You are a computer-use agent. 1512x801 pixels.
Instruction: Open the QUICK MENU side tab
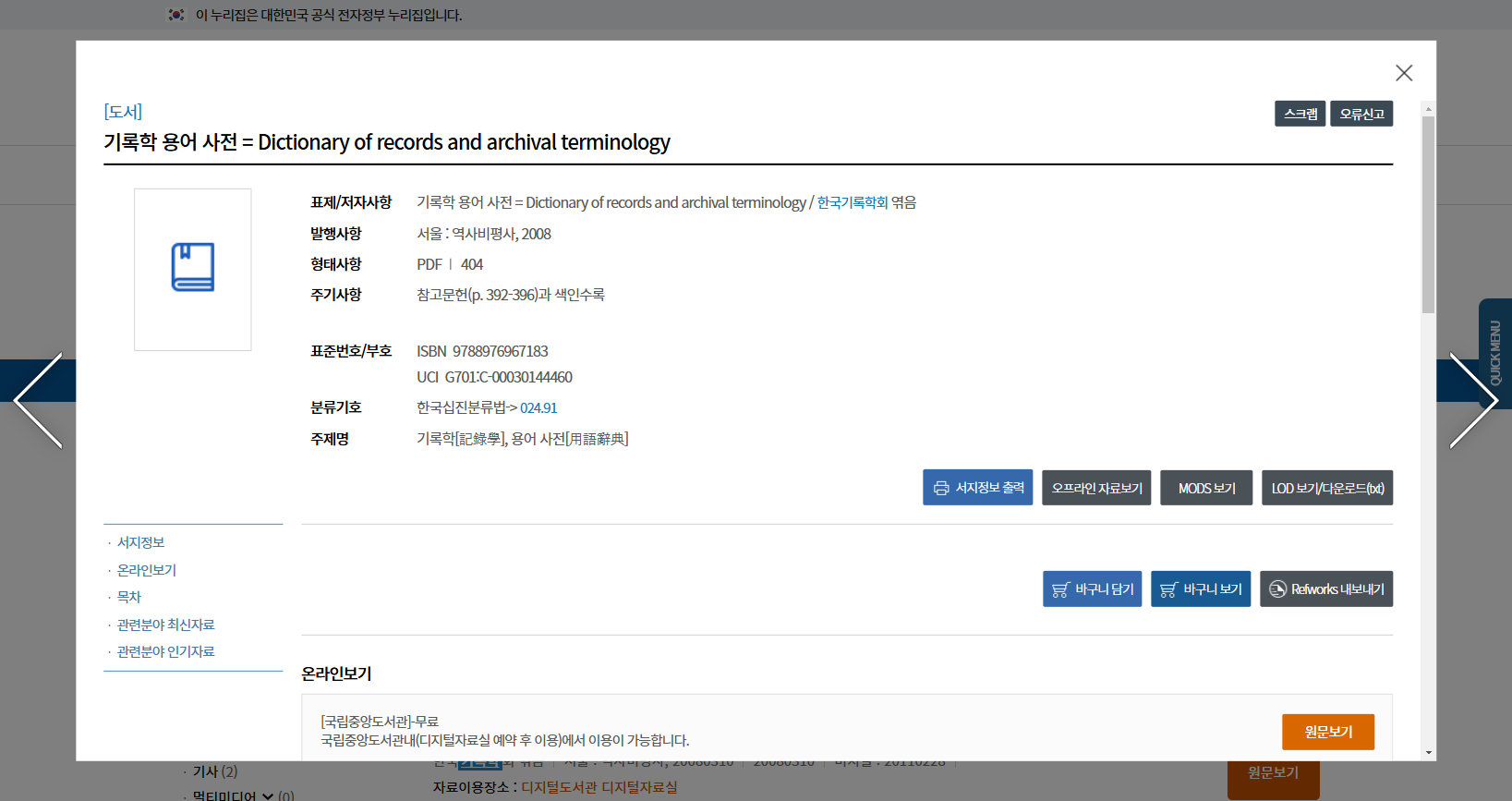[1494, 353]
